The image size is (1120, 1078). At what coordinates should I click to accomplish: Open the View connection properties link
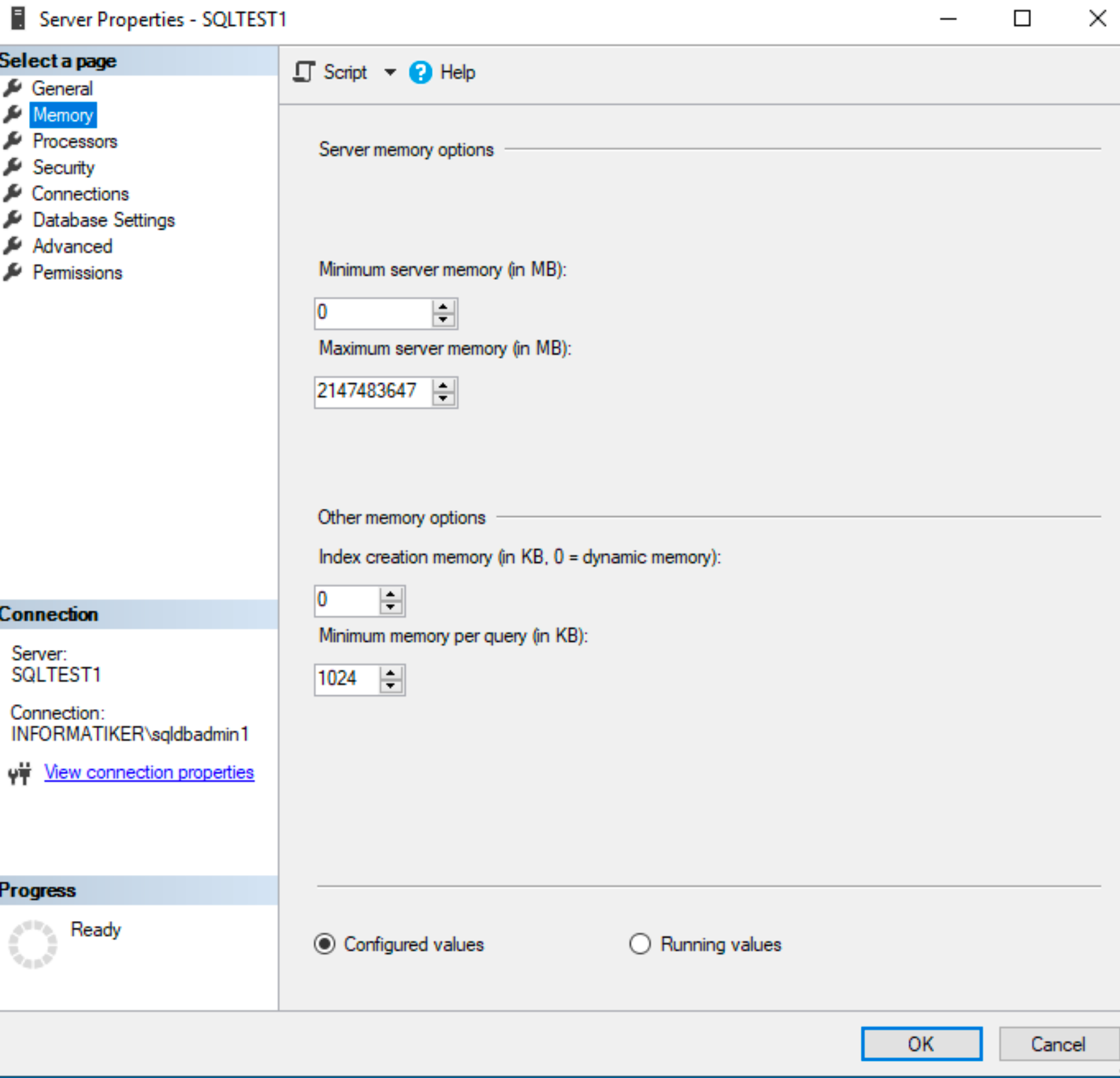coord(149,772)
